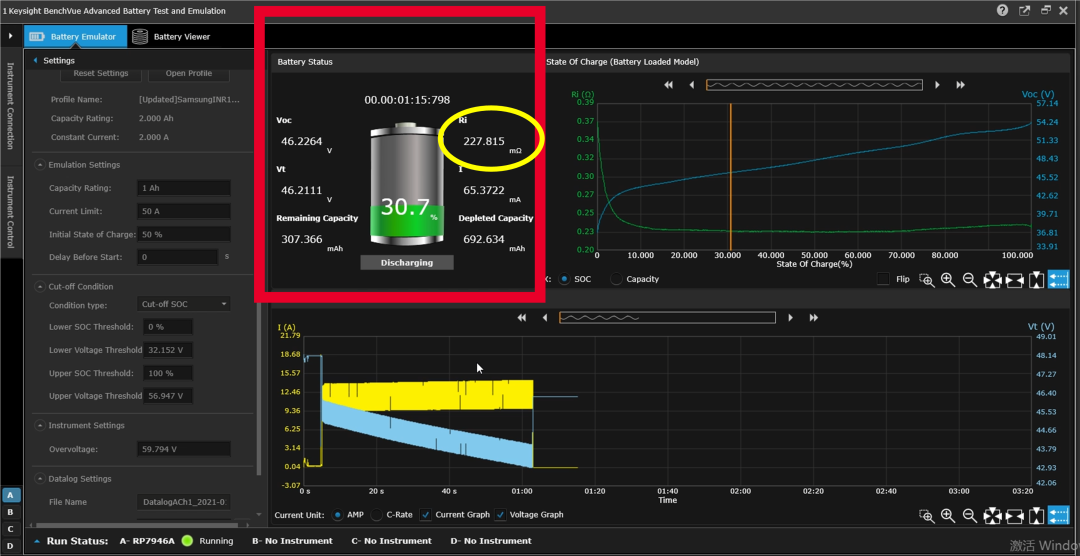Jump to start of SOC chart
This screenshot has height=556, width=1080.
[x=668, y=85]
